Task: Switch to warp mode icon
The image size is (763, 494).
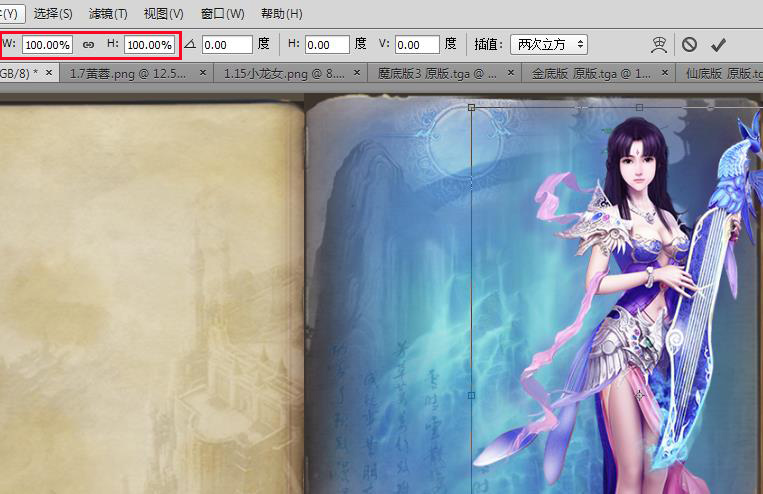Action: (x=659, y=45)
